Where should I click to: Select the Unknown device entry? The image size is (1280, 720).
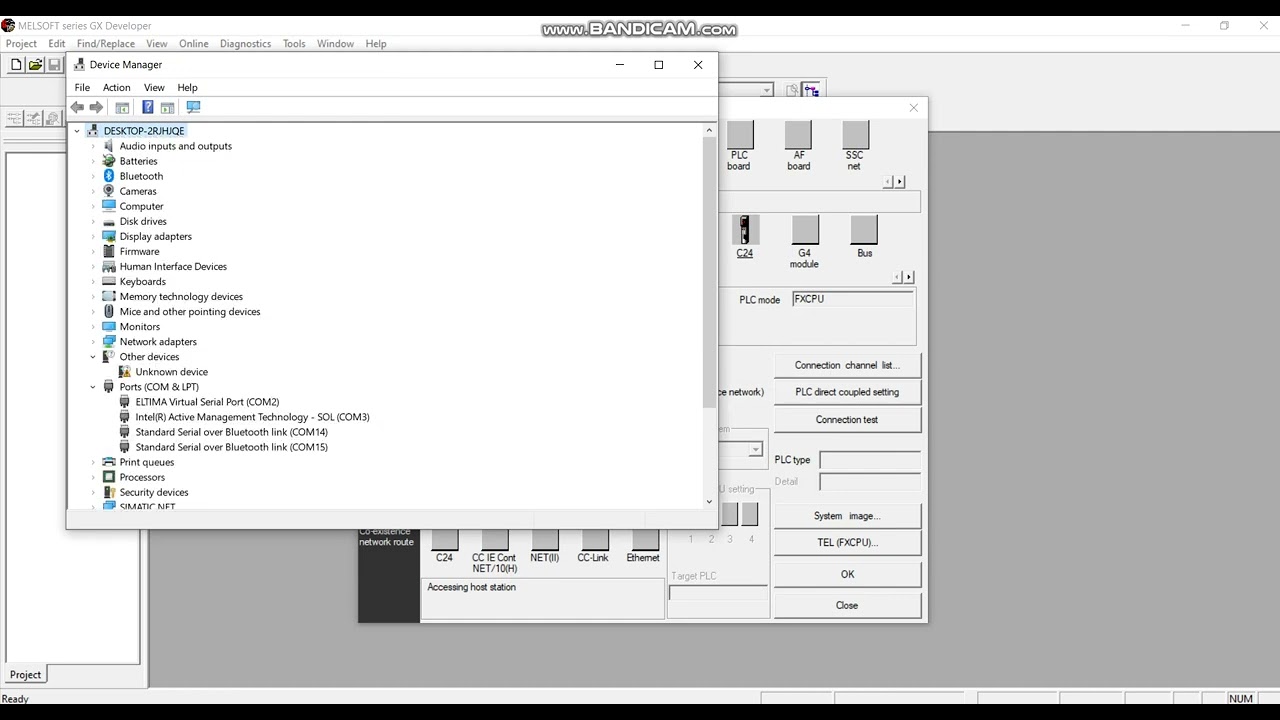pyautogui.click(x=171, y=372)
